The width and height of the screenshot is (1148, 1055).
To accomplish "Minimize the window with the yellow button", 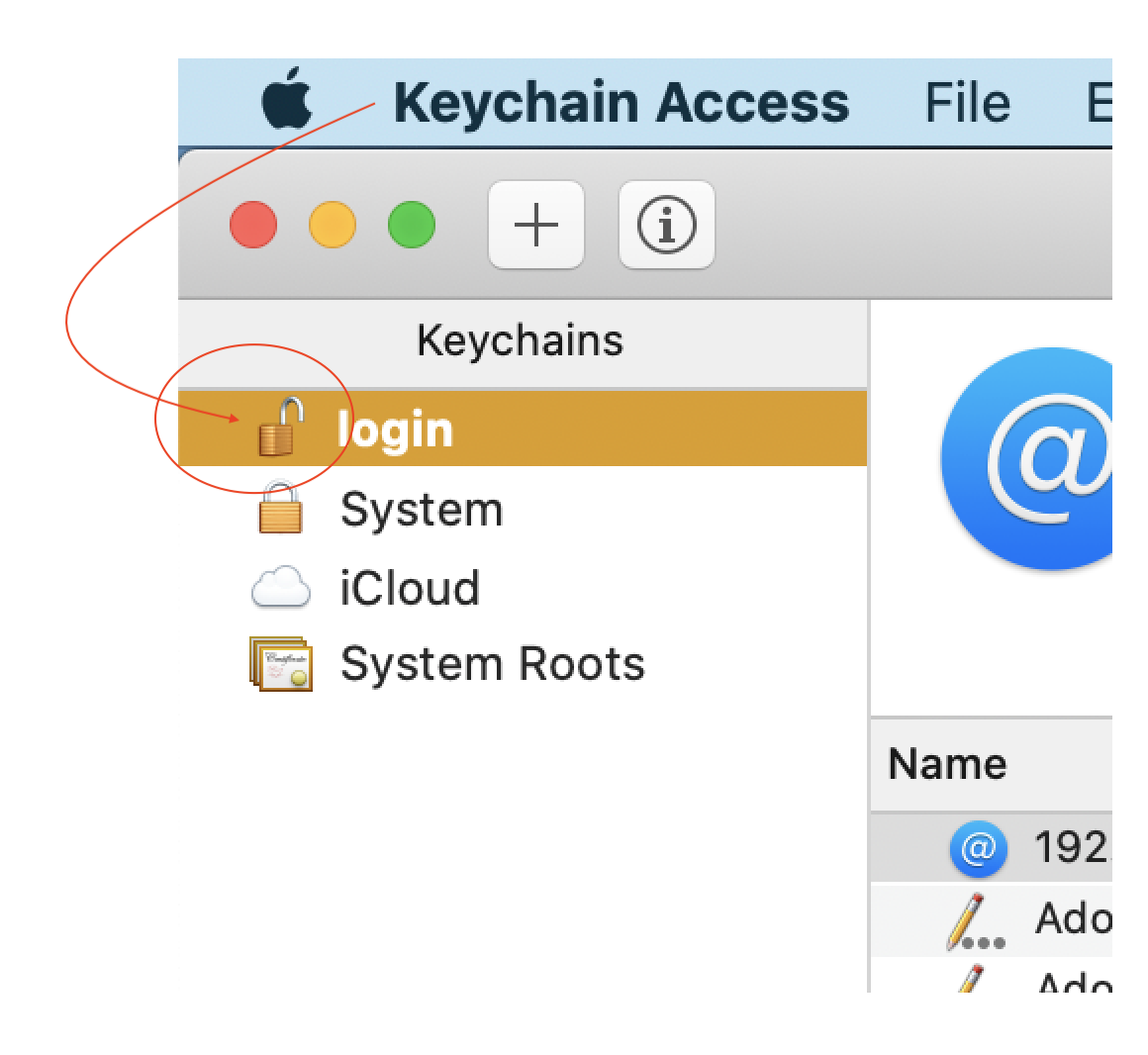I will (x=333, y=225).
